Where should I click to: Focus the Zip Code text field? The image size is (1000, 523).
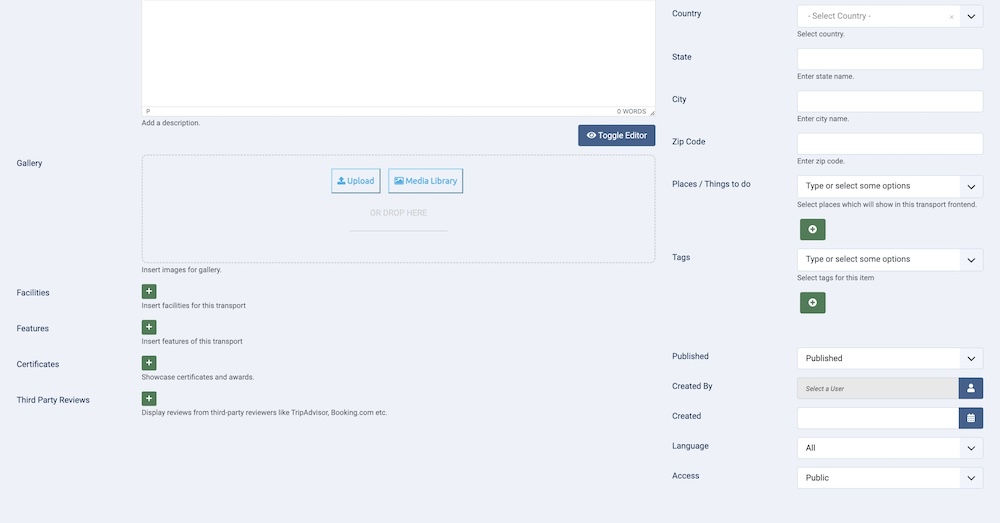point(889,144)
